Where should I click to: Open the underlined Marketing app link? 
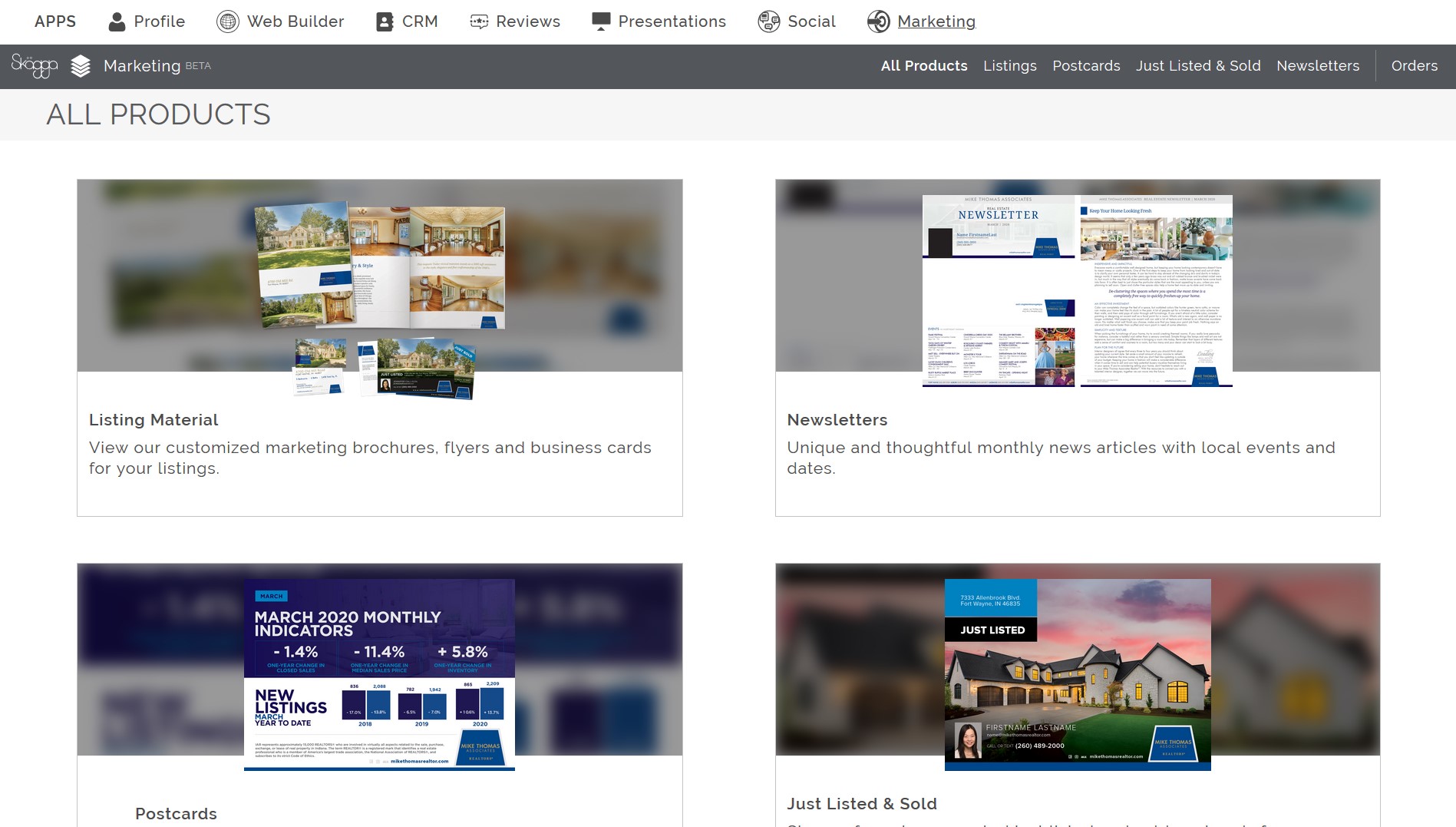(936, 22)
